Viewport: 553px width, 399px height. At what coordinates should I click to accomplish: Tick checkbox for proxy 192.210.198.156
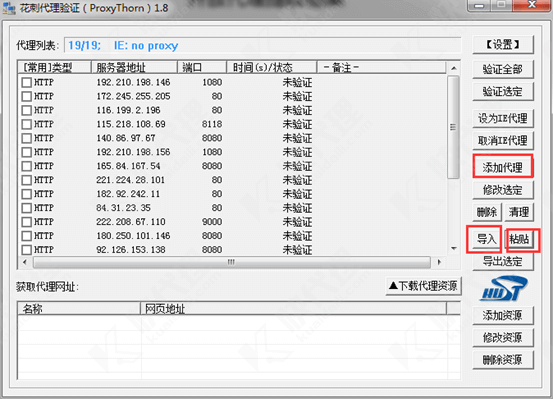tap(26, 152)
